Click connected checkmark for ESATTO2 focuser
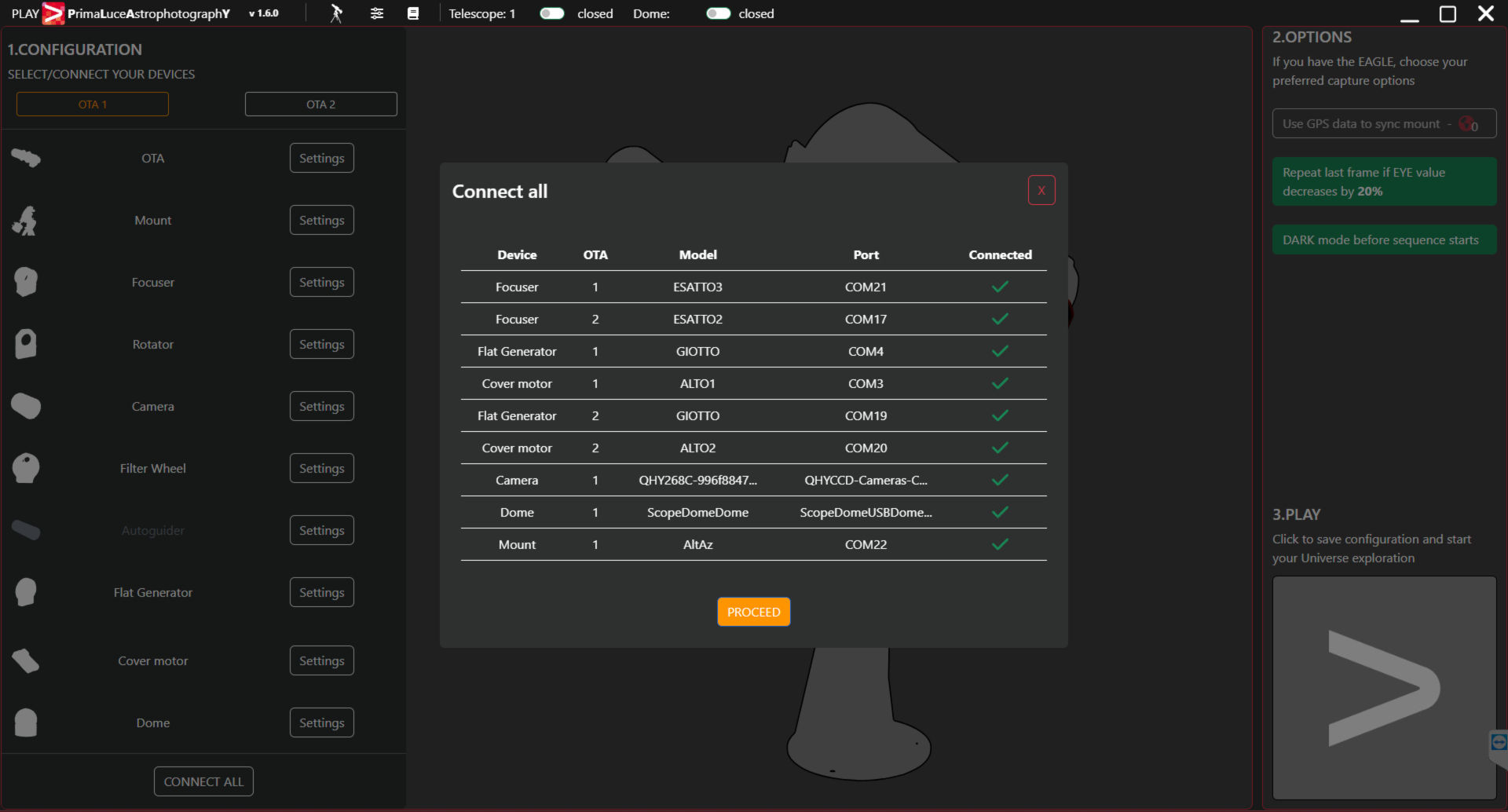1508x812 pixels. pyautogui.click(x=1000, y=319)
